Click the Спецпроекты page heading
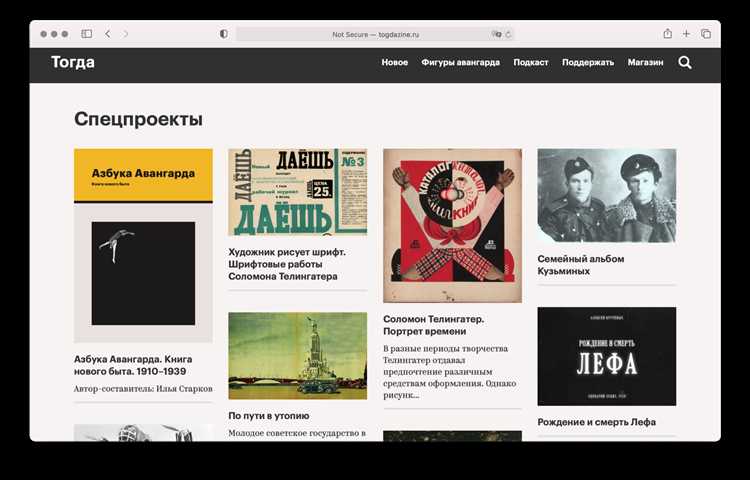750x480 pixels. [x=138, y=119]
